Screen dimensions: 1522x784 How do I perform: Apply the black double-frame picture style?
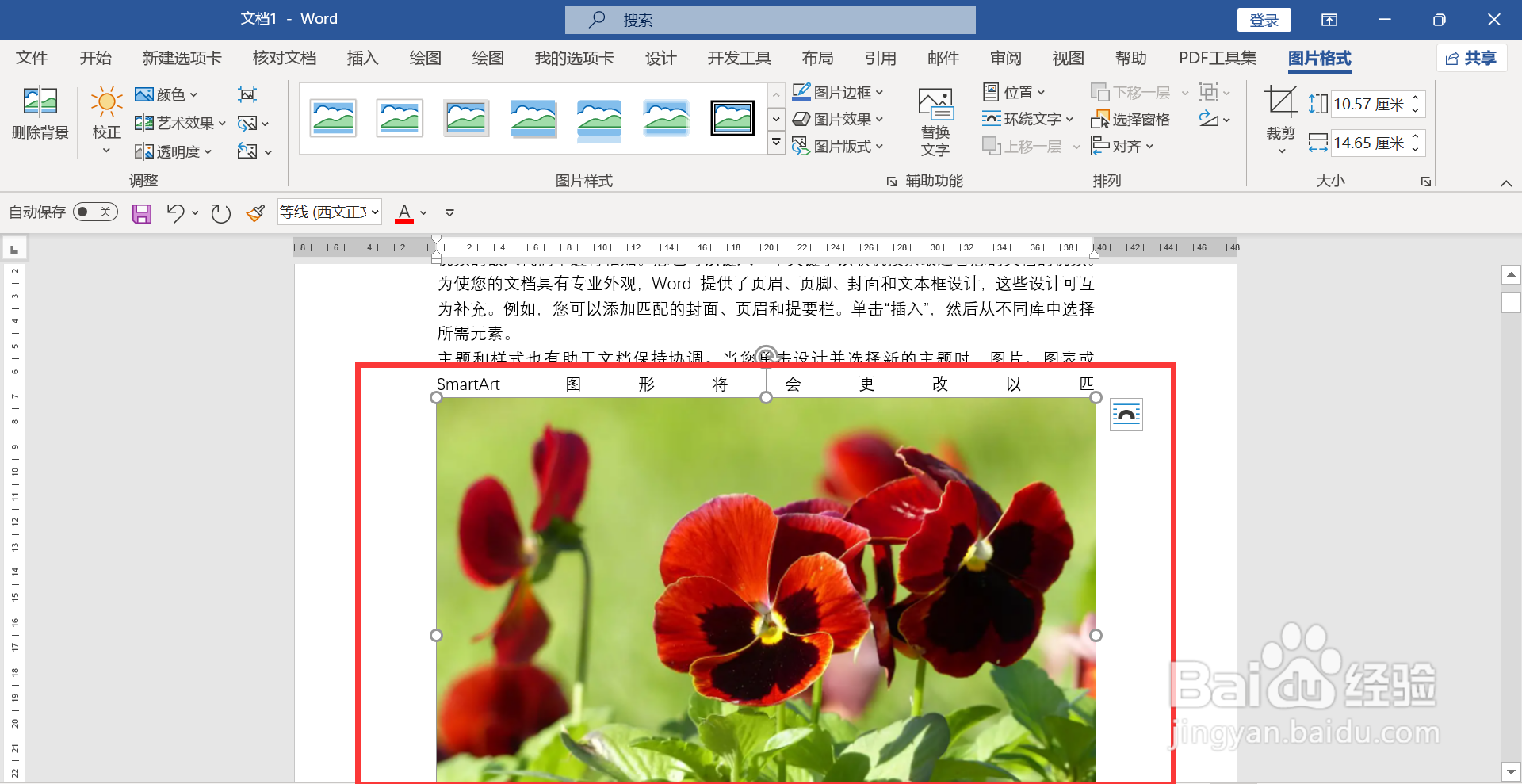coord(732,118)
